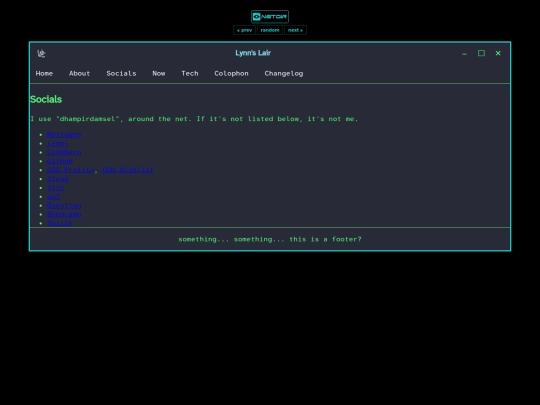Image resolution: width=540 pixels, height=405 pixels.
Task: Click the Lynn's Lair window logo icon
Action: point(41,53)
